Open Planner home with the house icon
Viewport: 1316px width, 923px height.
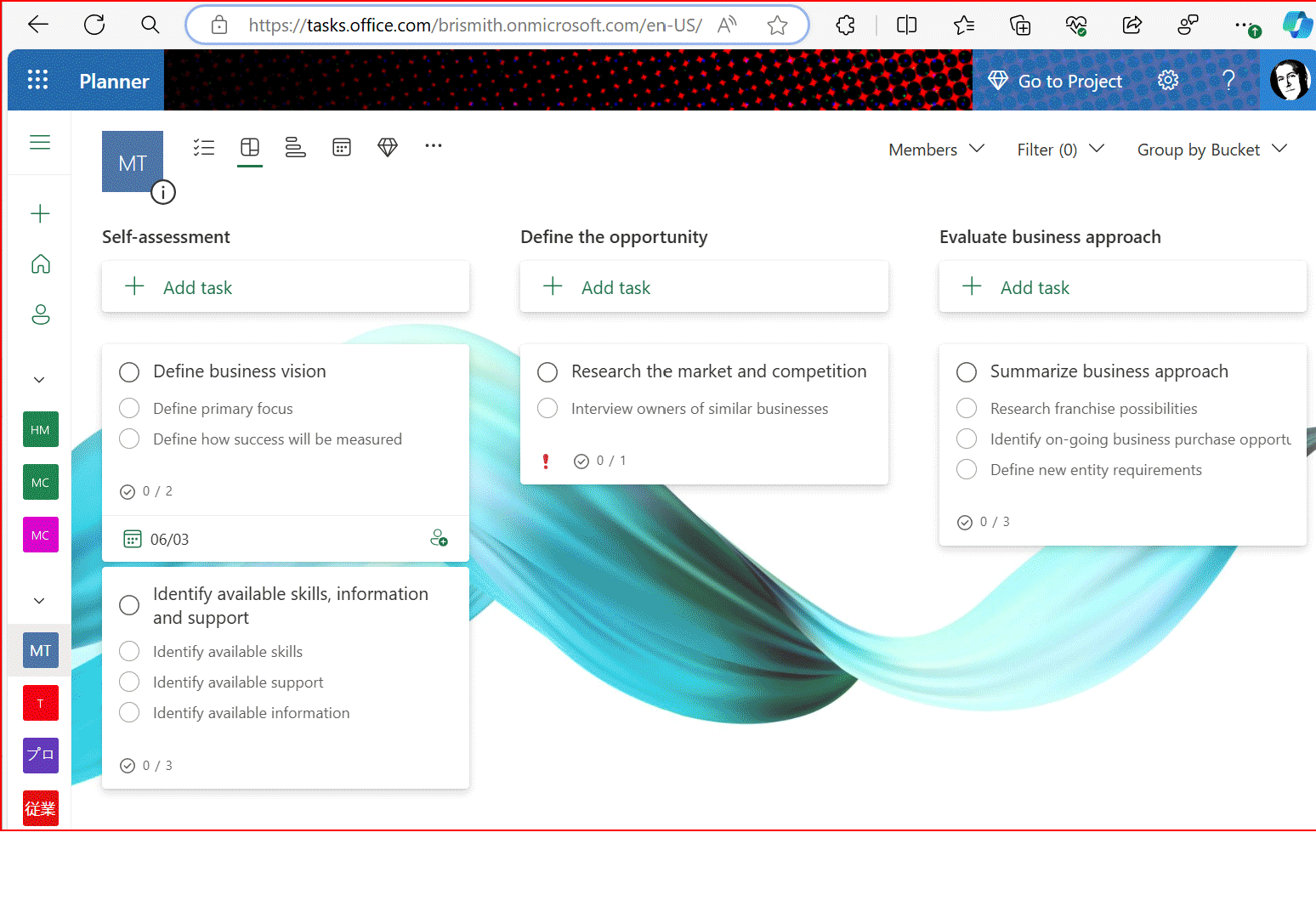[x=40, y=263]
